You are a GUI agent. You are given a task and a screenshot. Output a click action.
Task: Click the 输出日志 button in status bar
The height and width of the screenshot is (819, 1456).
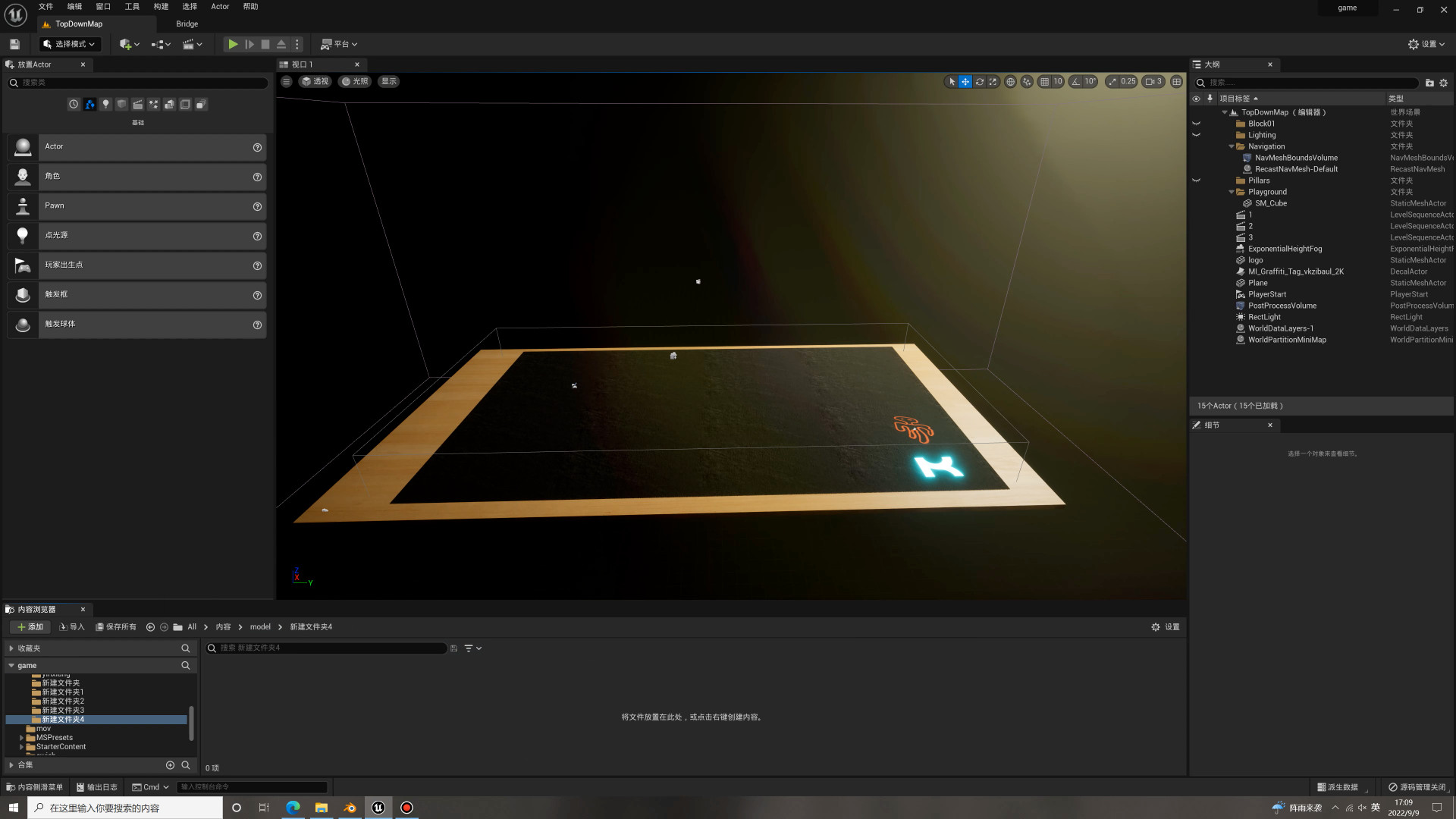[x=97, y=787]
